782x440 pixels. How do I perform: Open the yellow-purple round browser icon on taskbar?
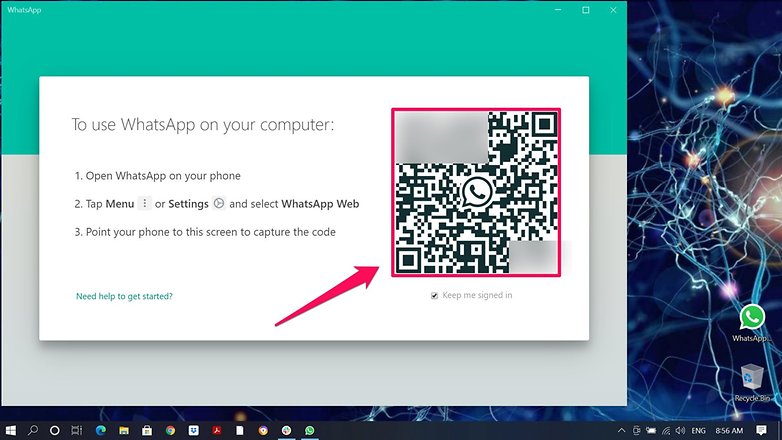pos(263,430)
